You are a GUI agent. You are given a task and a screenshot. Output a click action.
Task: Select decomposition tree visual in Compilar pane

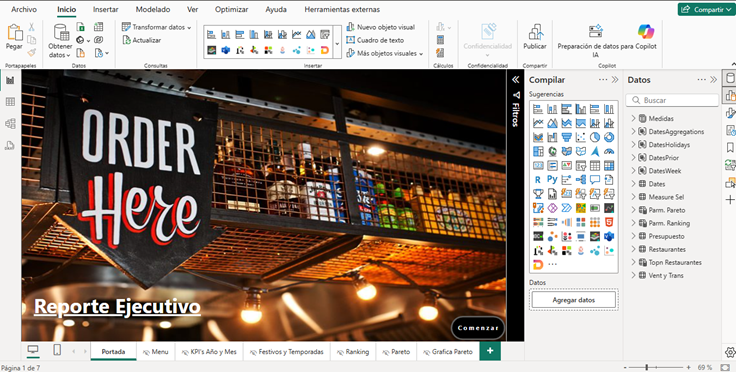(x=581, y=180)
